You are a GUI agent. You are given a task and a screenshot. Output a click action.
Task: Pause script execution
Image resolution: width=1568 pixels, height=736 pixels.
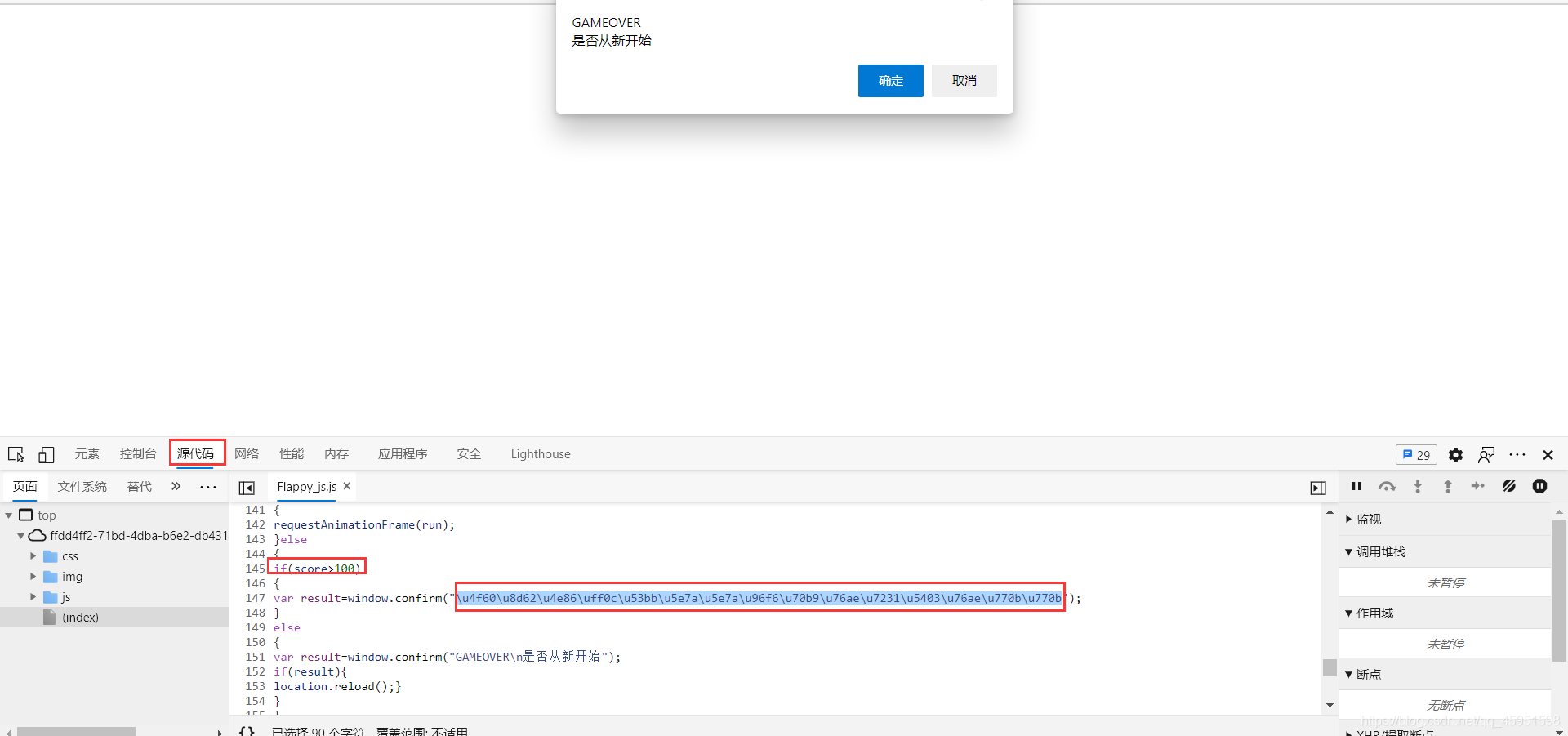[x=1356, y=486]
